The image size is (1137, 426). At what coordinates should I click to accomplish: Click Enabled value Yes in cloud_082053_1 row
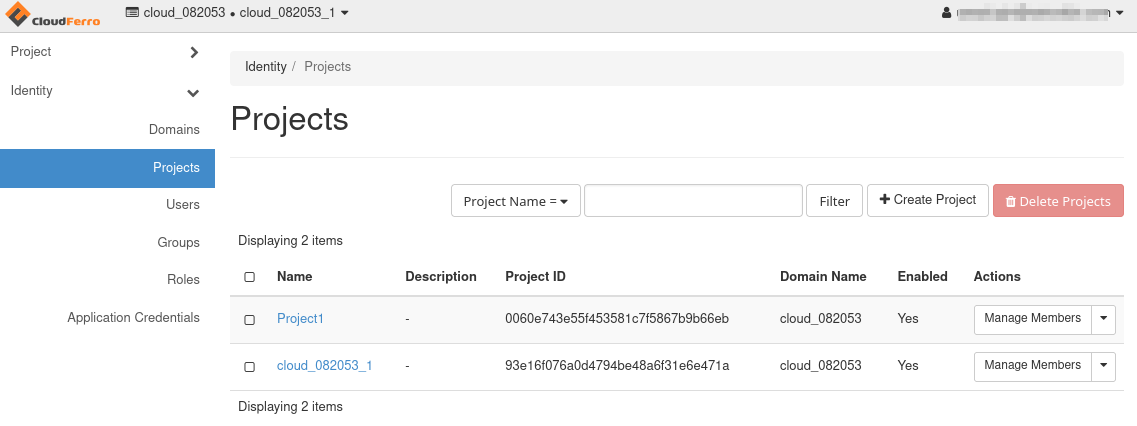click(x=908, y=366)
